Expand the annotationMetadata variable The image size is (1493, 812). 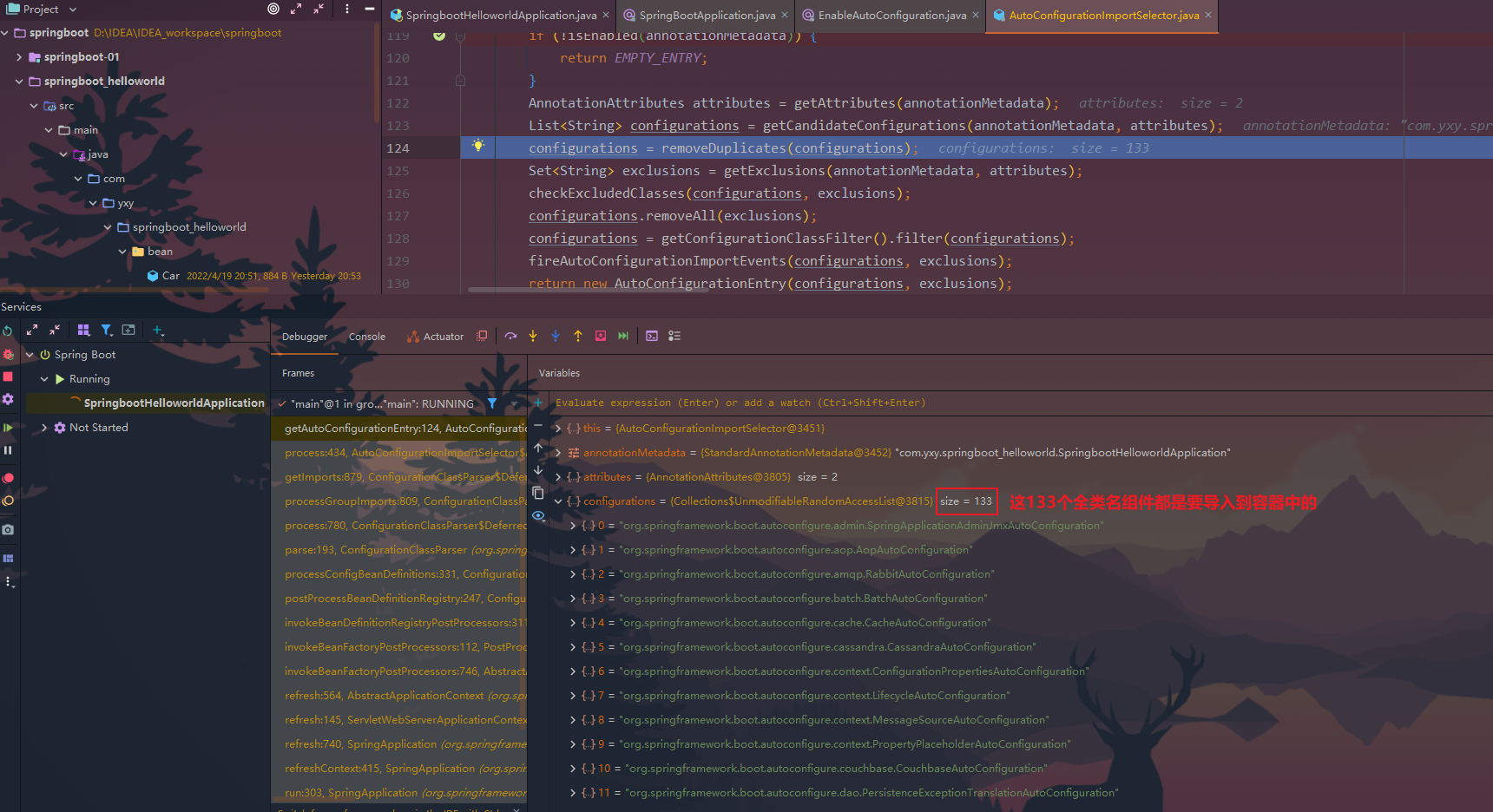[558, 453]
